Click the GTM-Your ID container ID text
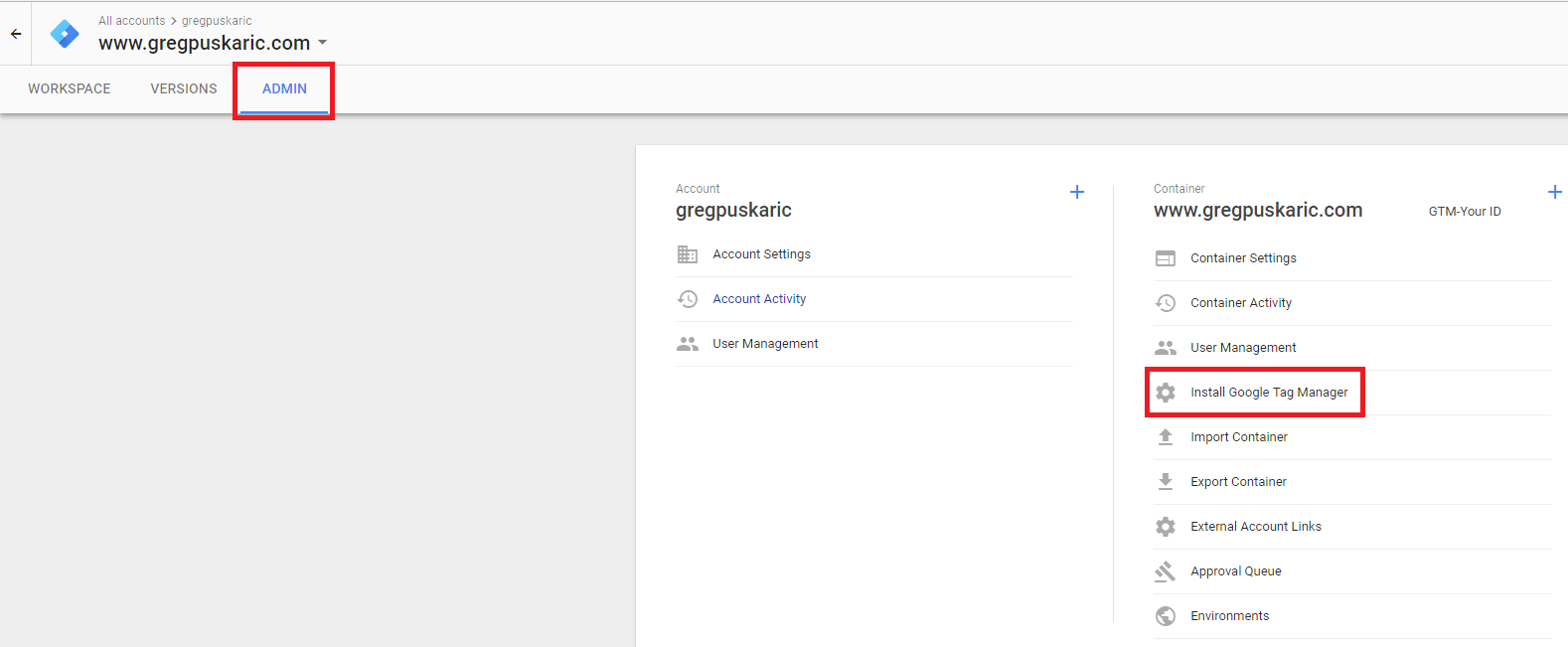Image resolution: width=1568 pixels, height=647 pixels. [1465, 212]
